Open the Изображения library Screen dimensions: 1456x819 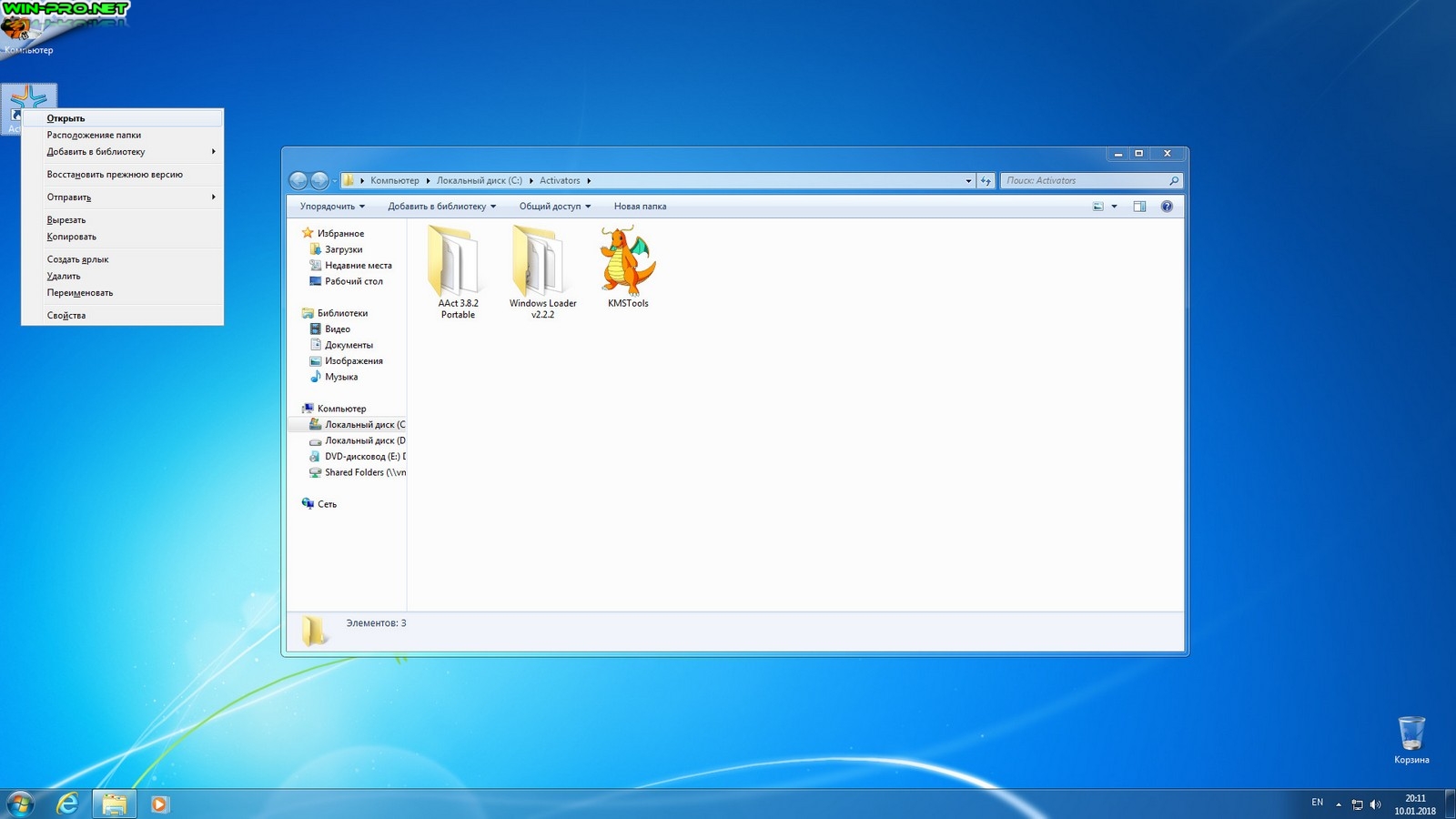click(x=353, y=361)
